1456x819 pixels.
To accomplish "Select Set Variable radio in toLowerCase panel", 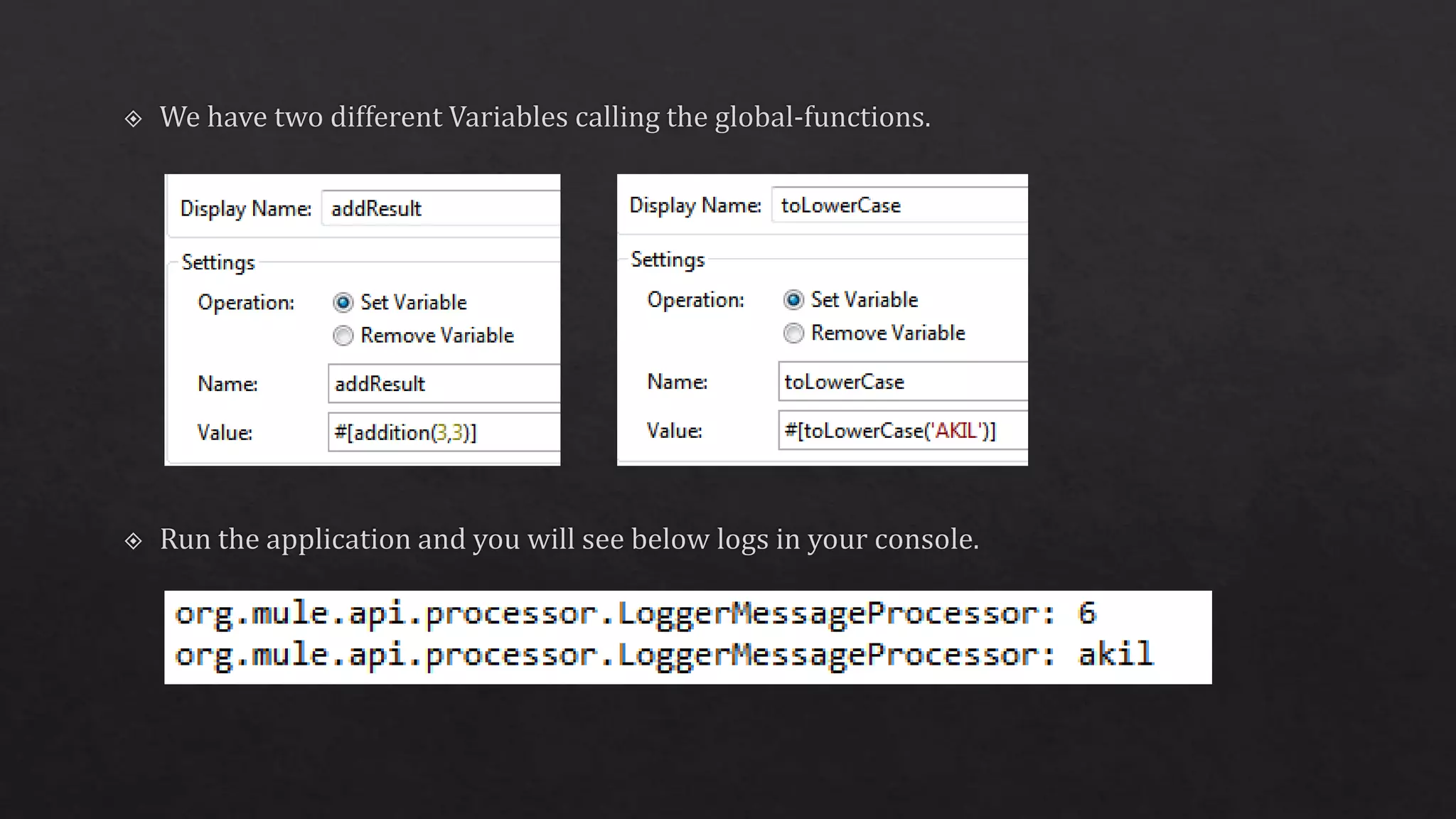I will [x=793, y=300].
